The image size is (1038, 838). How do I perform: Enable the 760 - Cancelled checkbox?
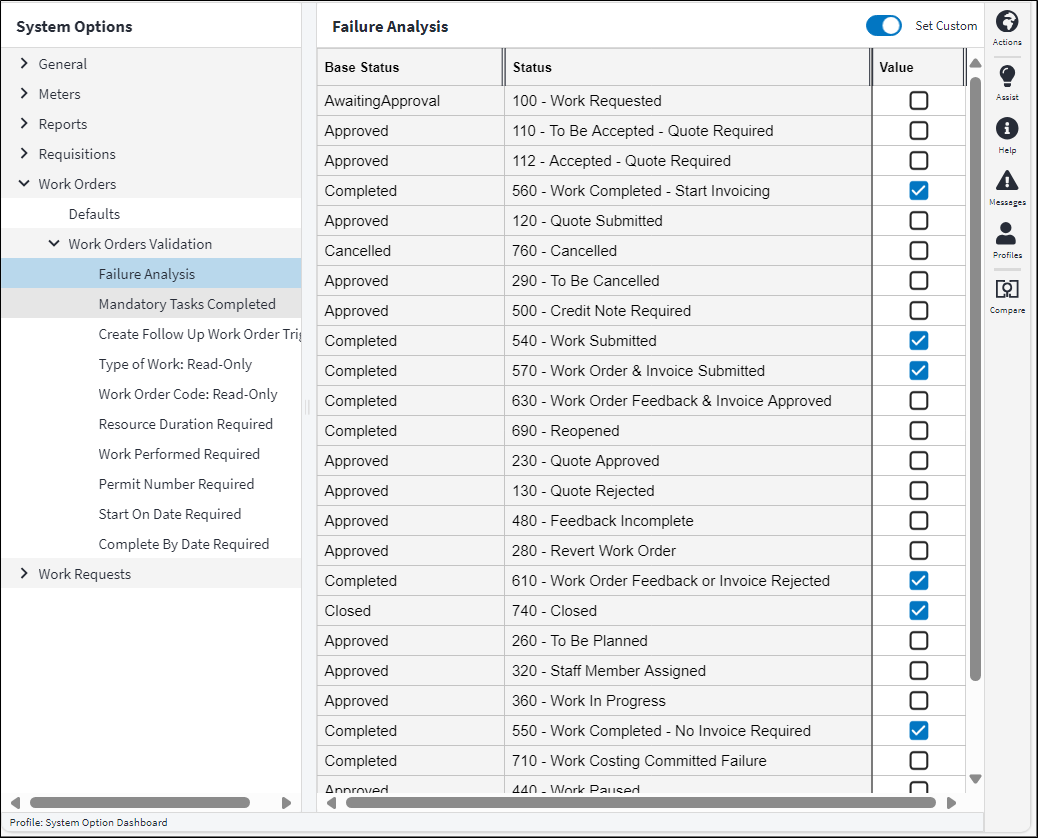click(918, 251)
